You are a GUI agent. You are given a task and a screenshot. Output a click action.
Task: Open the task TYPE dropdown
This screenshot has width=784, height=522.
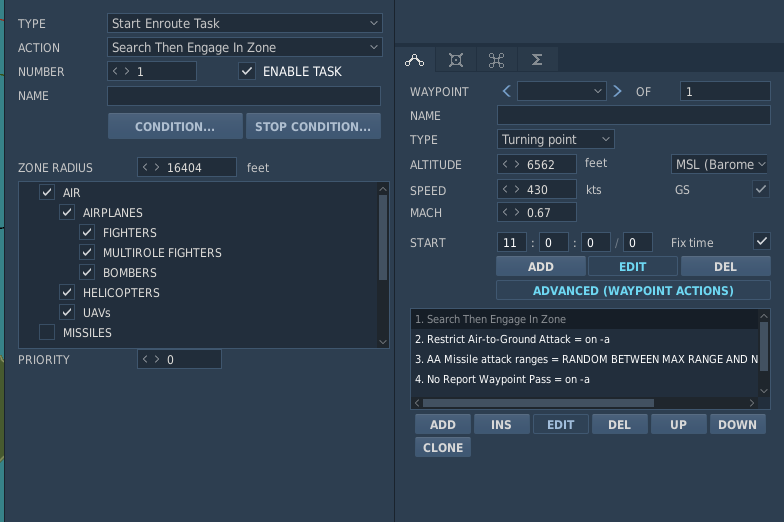[244, 23]
